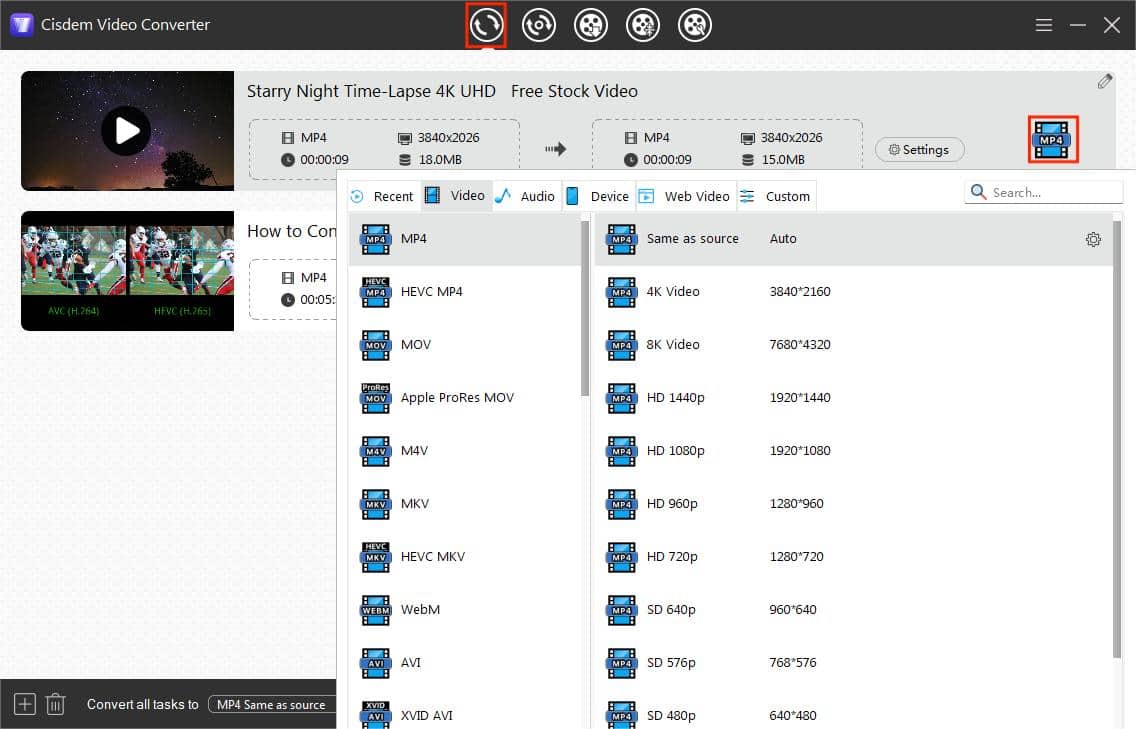Choose the HD 1080p output preset
The height and width of the screenshot is (729, 1136).
676,450
